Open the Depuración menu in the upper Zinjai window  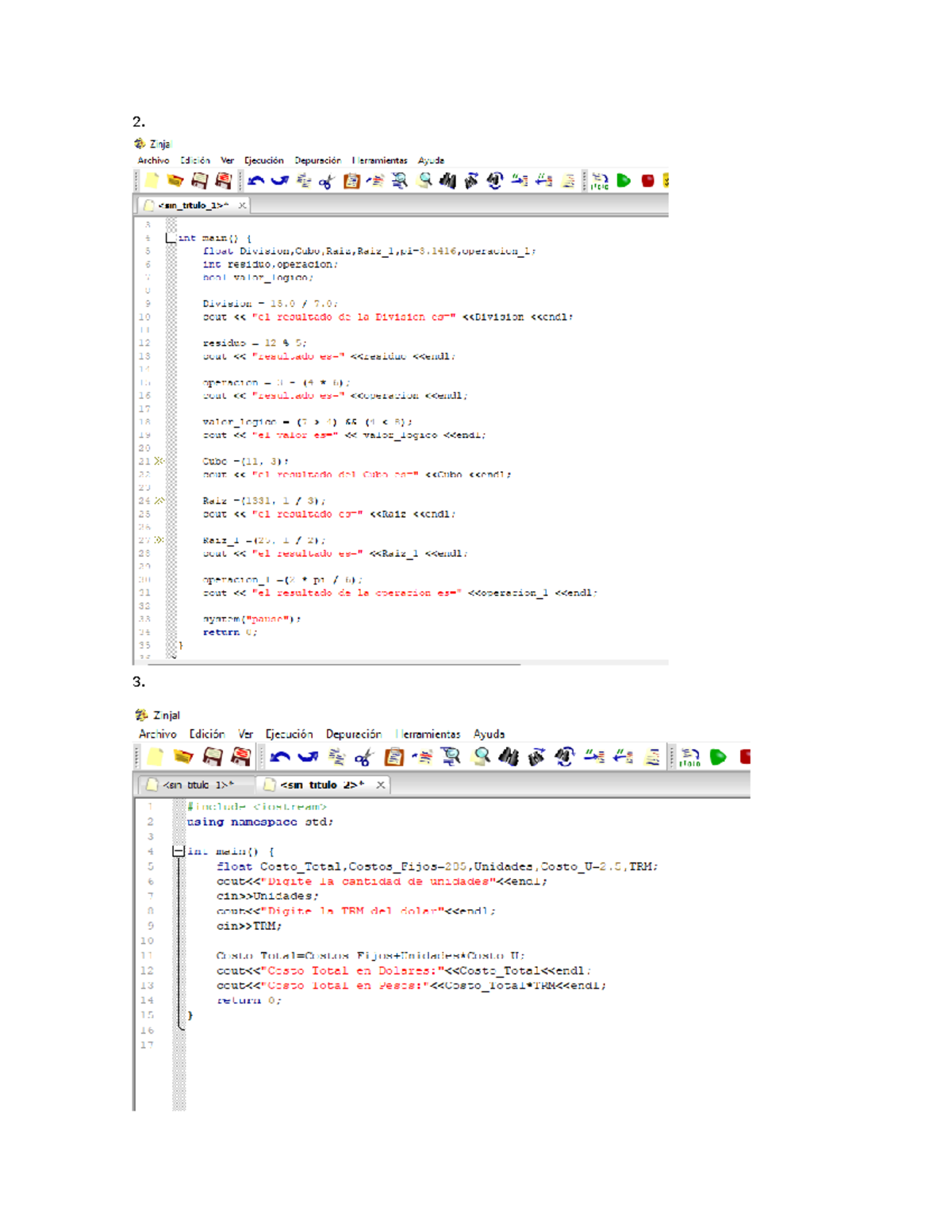317,160
